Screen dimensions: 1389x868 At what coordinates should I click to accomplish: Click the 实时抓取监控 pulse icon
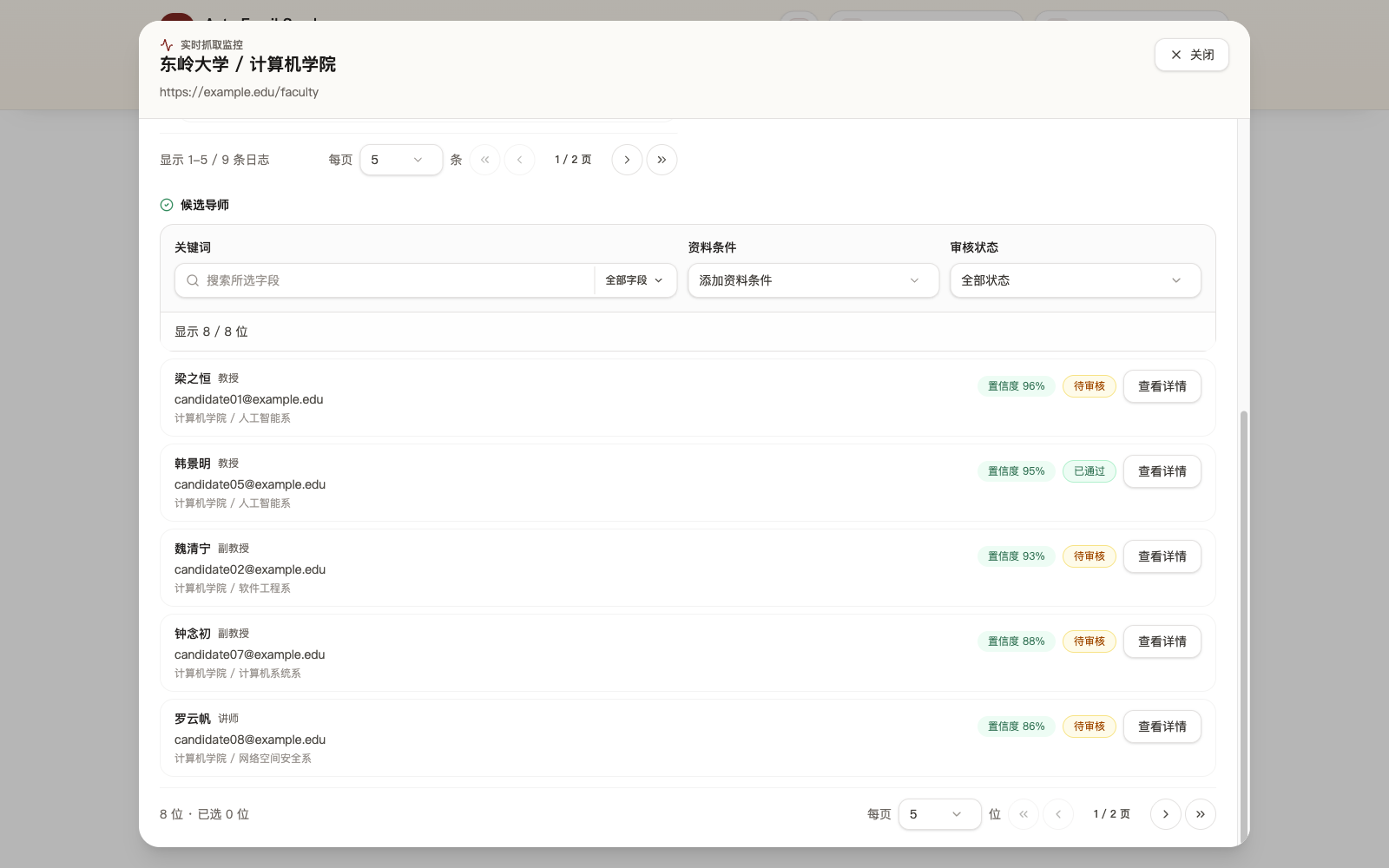point(167,44)
